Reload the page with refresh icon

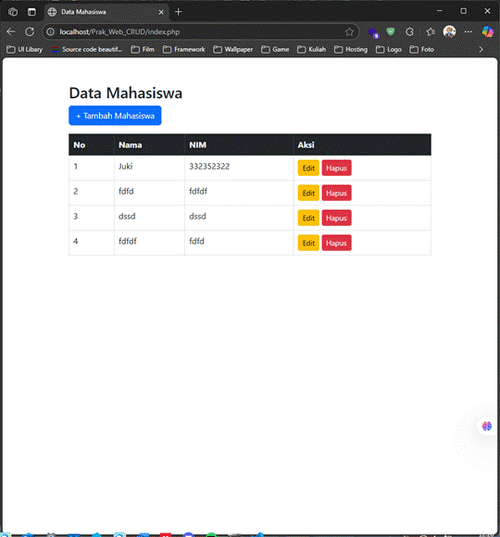click(x=30, y=32)
